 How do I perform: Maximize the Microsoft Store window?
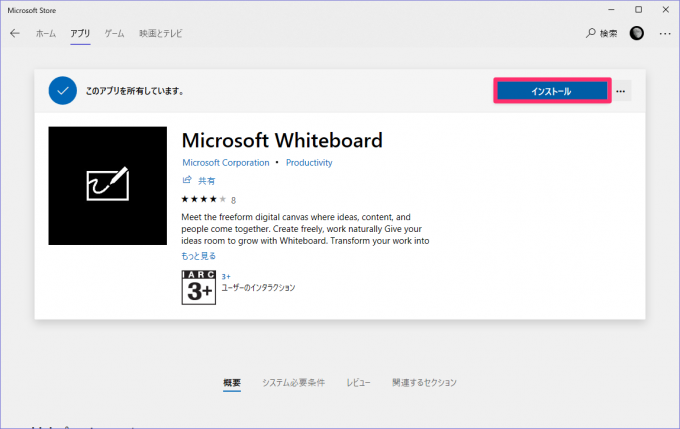pos(638,10)
